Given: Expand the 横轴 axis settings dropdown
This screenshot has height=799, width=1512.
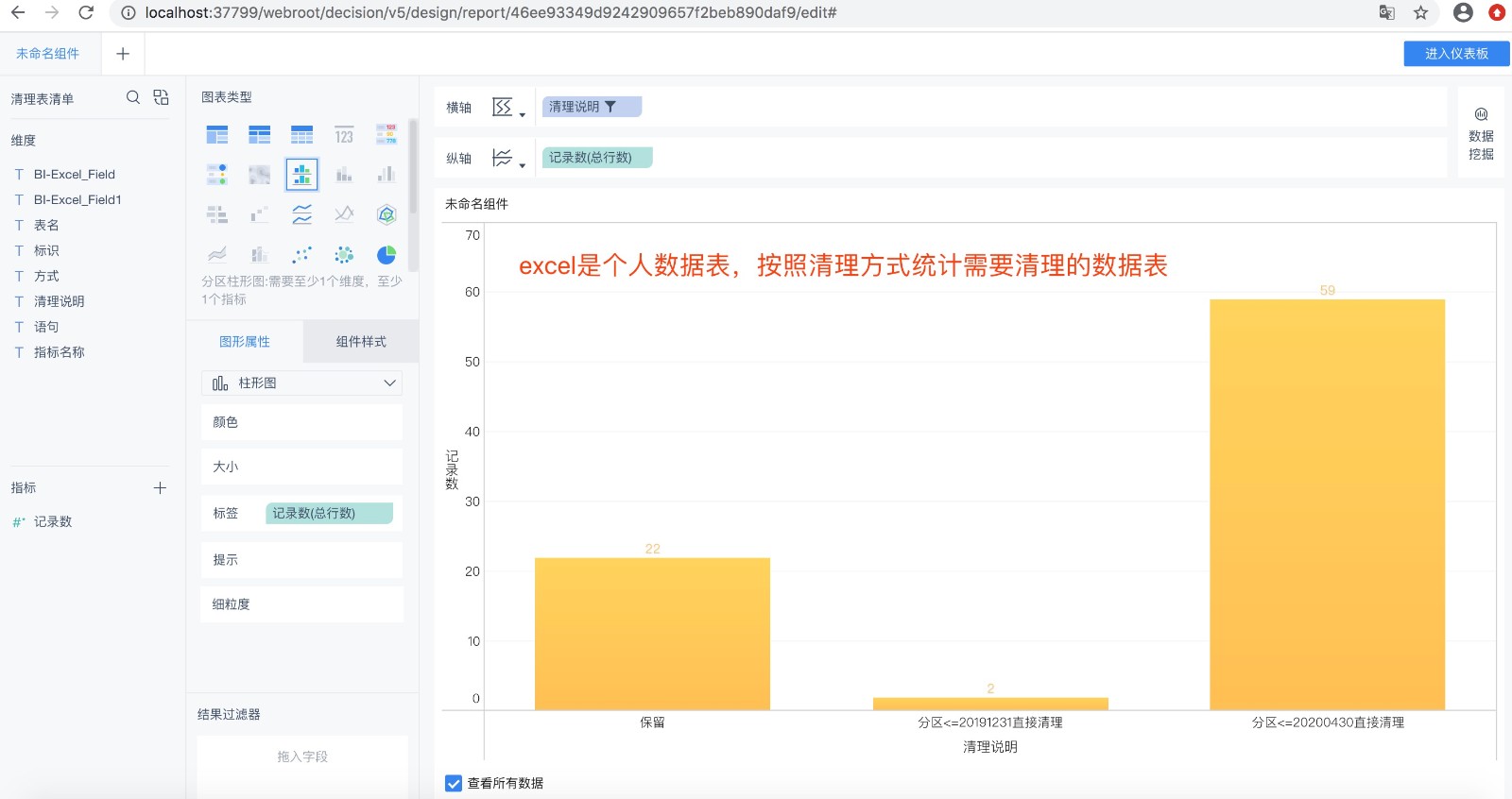Looking at the screenshot, I should 507,108.
